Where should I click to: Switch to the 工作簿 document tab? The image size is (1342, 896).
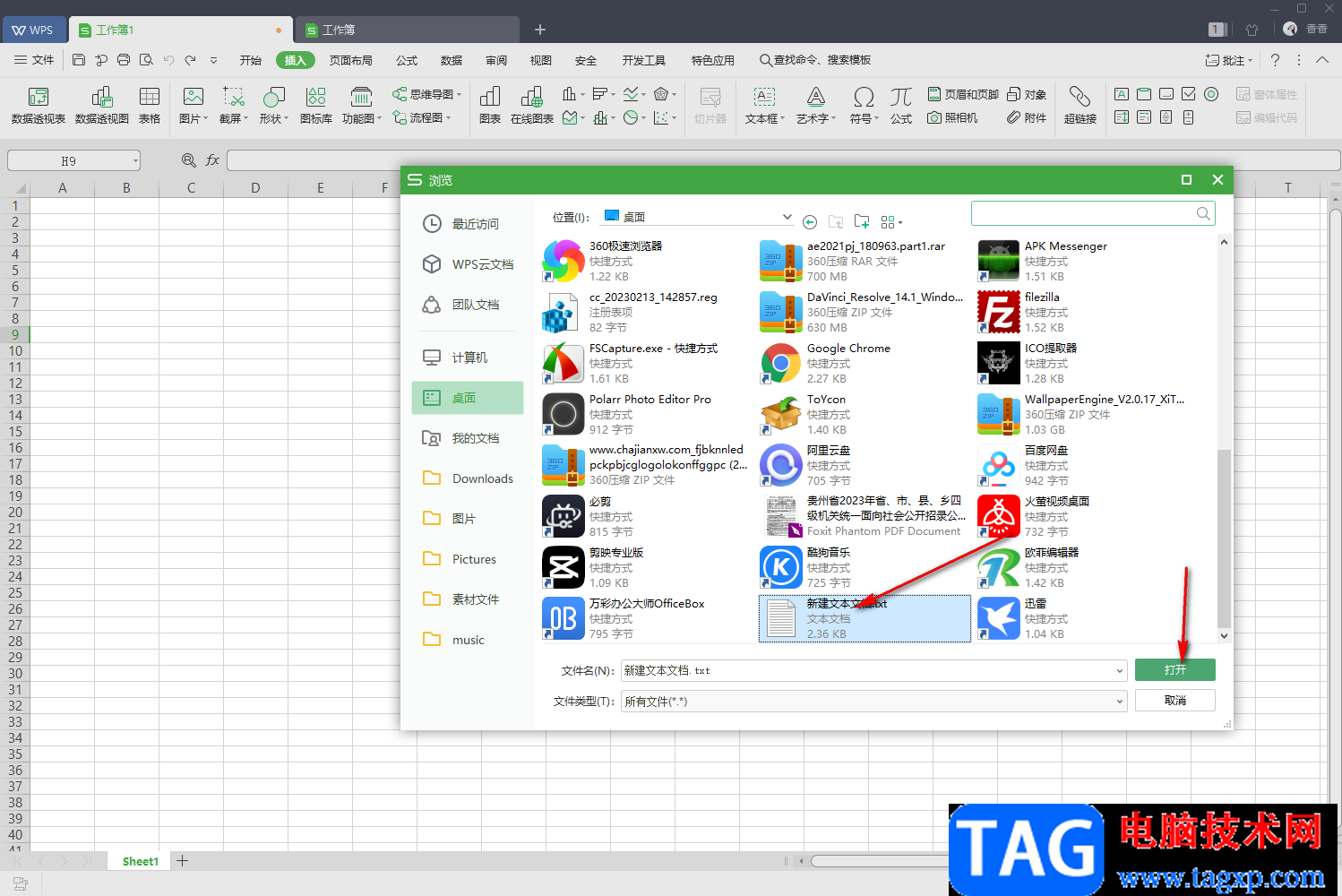click(408, 30)
